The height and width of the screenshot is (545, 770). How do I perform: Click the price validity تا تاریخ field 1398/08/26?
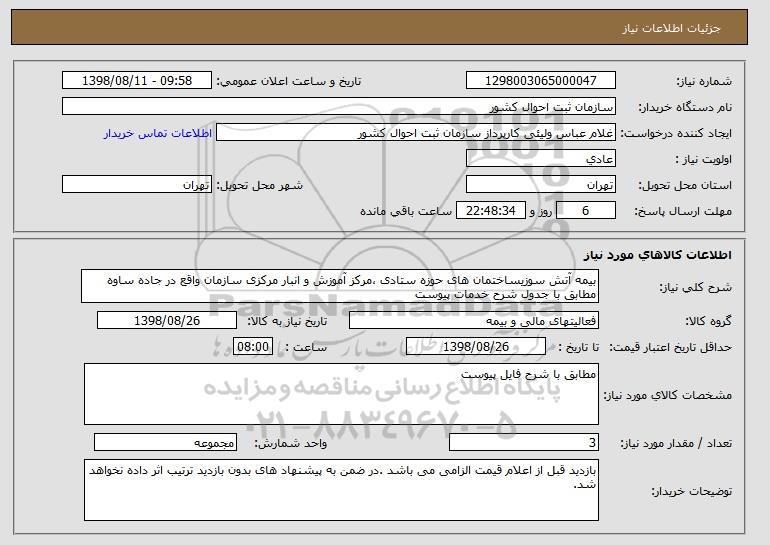[476, 347]
